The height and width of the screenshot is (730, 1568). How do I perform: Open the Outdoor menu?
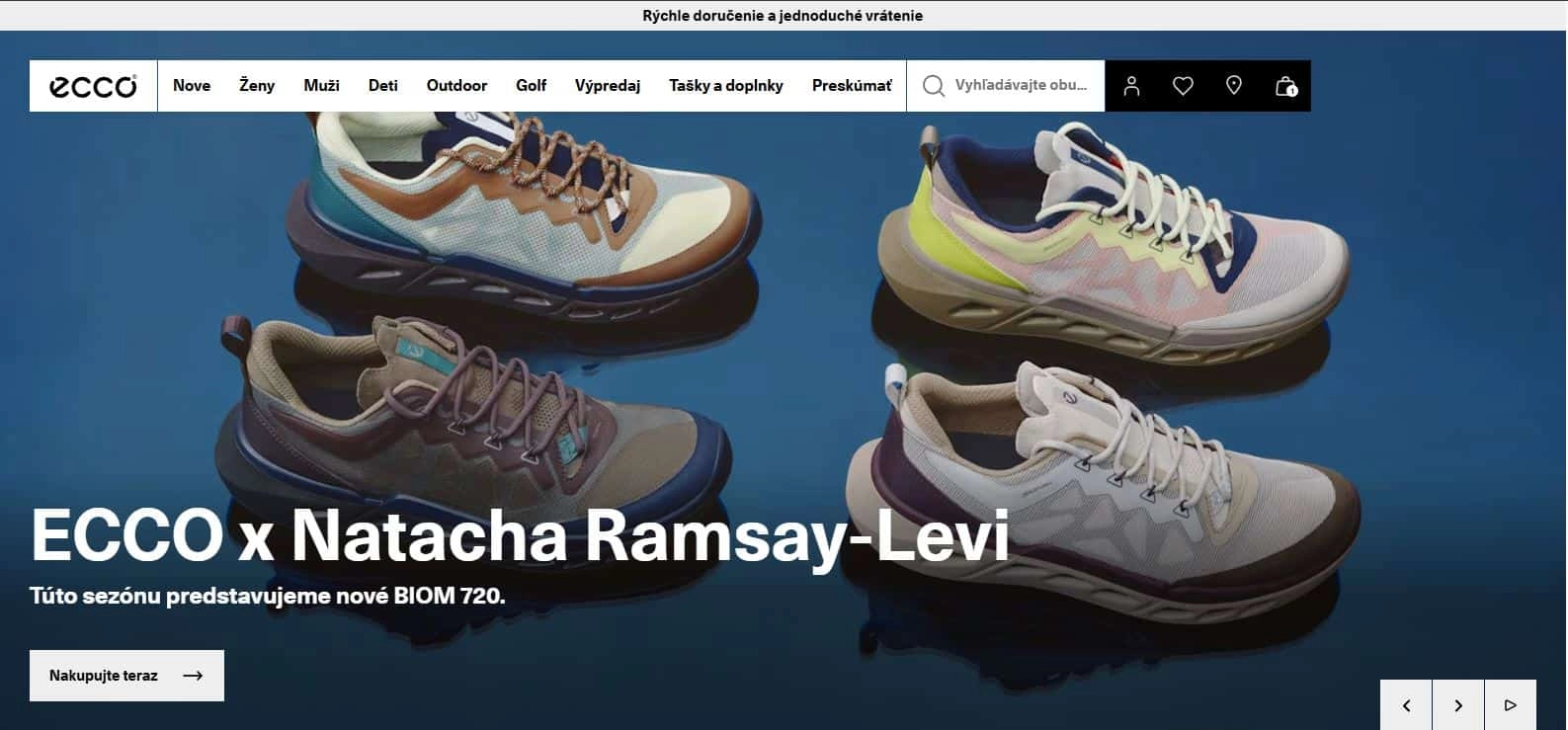[456, 86]
